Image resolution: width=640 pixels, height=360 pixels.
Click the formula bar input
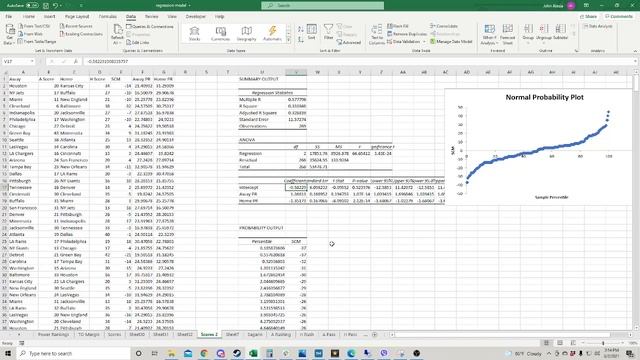[359, 61]
